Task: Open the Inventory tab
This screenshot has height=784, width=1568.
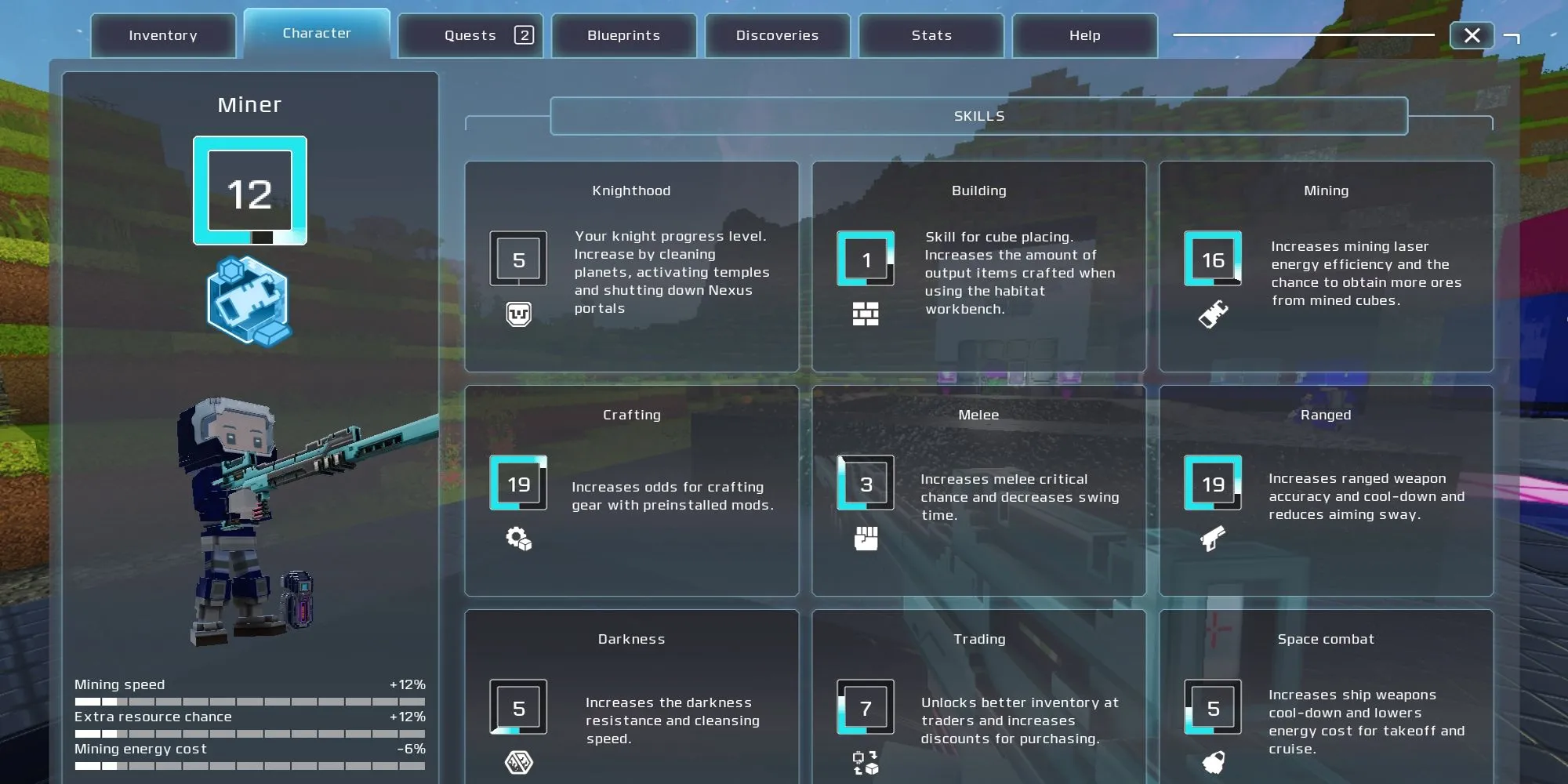Action: coord(163,36)
